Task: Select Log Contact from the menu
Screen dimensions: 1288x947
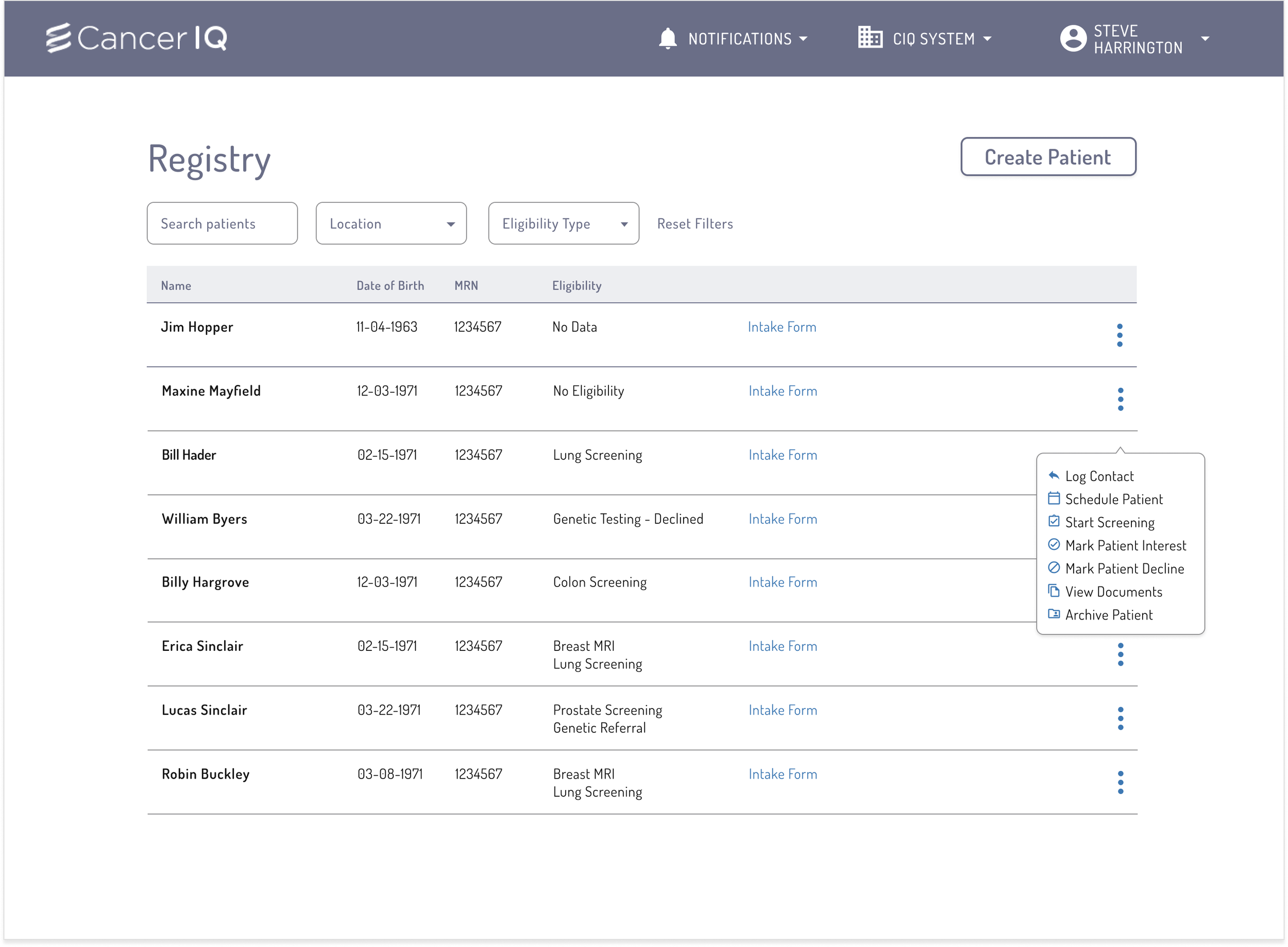Action: (1099, 476)
